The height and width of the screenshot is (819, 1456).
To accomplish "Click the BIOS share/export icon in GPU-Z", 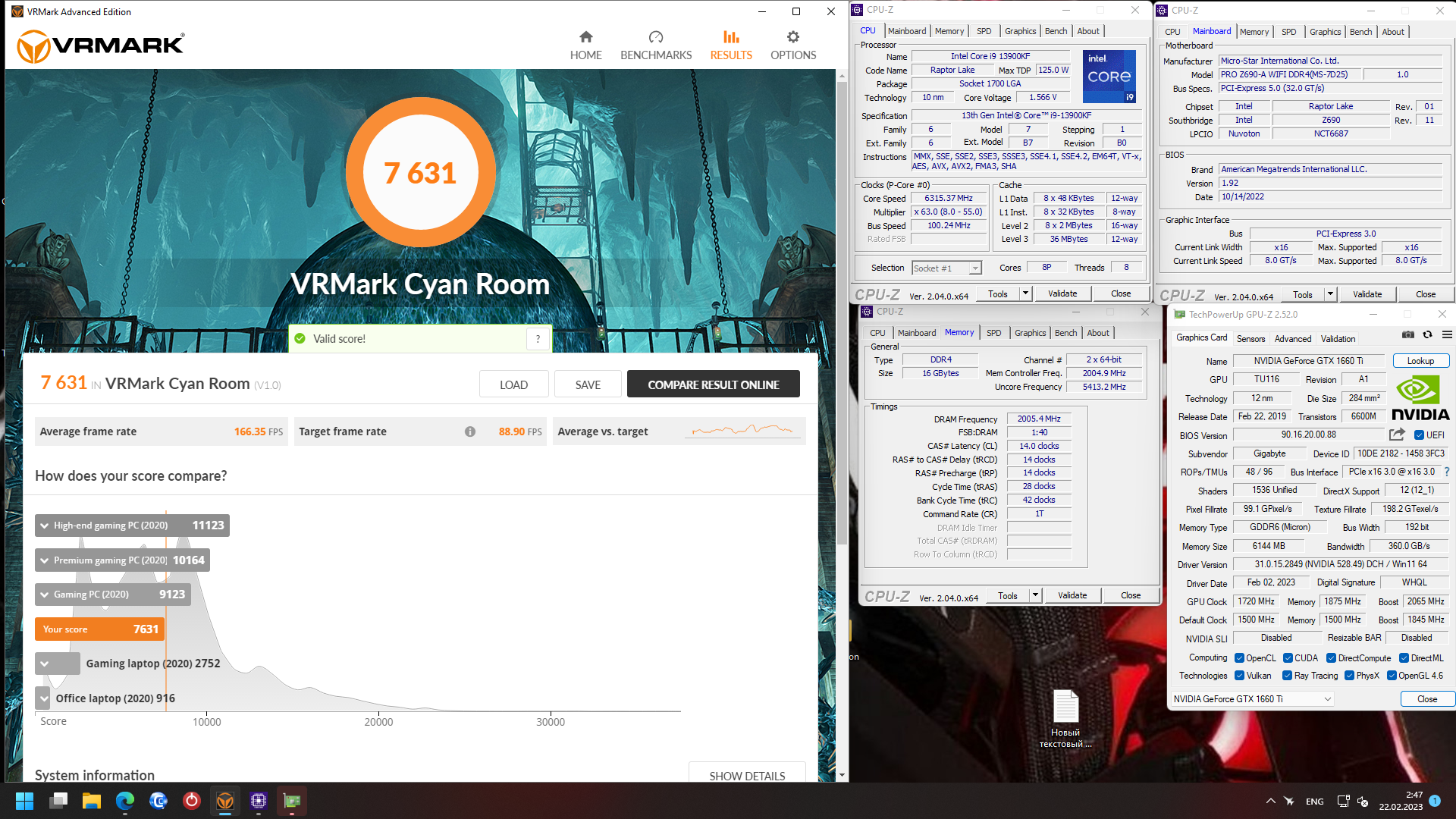I will click(x=1397, y=435).
